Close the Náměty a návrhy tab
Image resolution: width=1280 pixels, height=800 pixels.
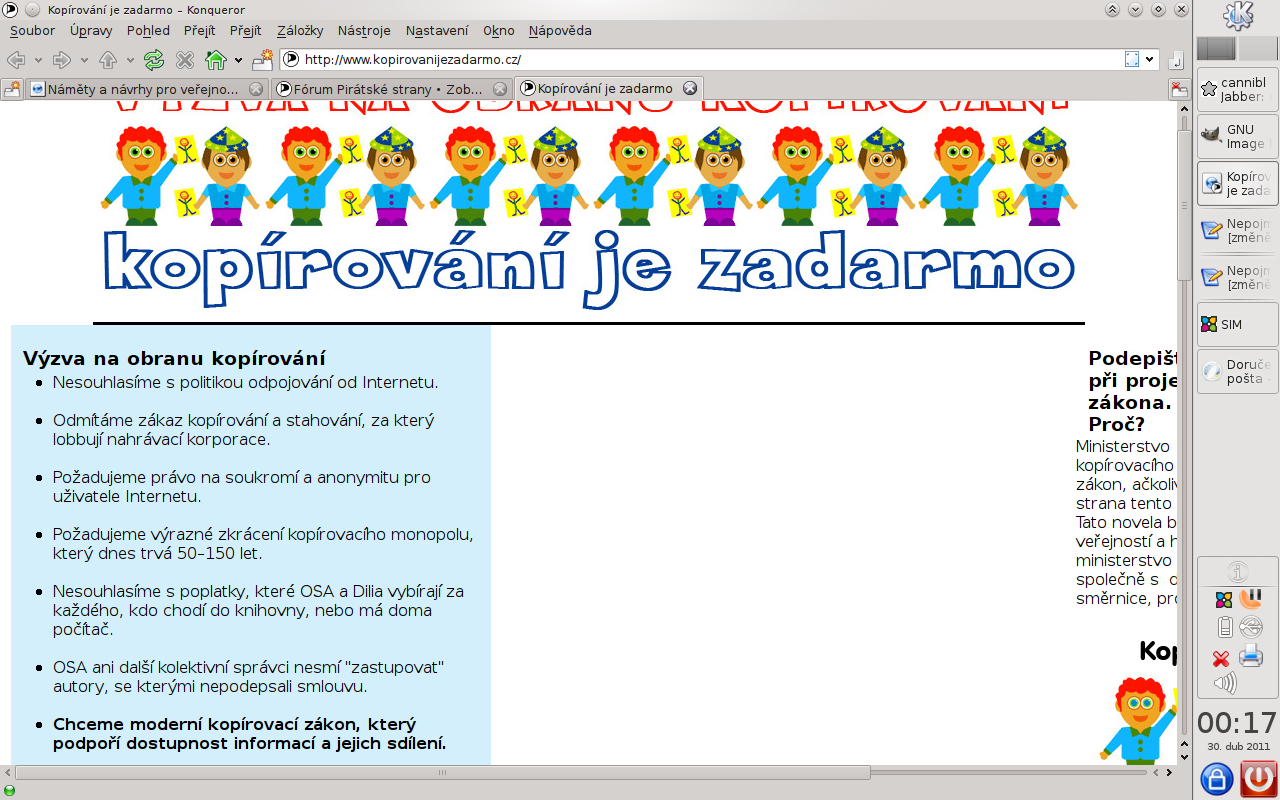click(x=256, y=89)
